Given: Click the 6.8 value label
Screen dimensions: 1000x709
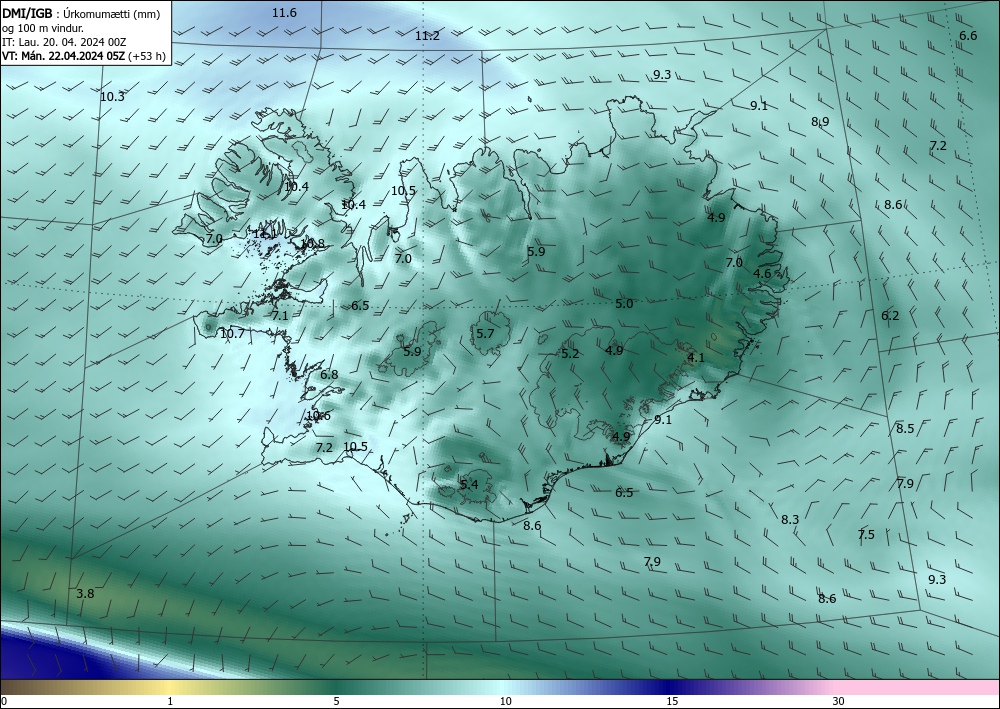Looking at the screenshot, I should pyautogui.click(x=329, y=375).
